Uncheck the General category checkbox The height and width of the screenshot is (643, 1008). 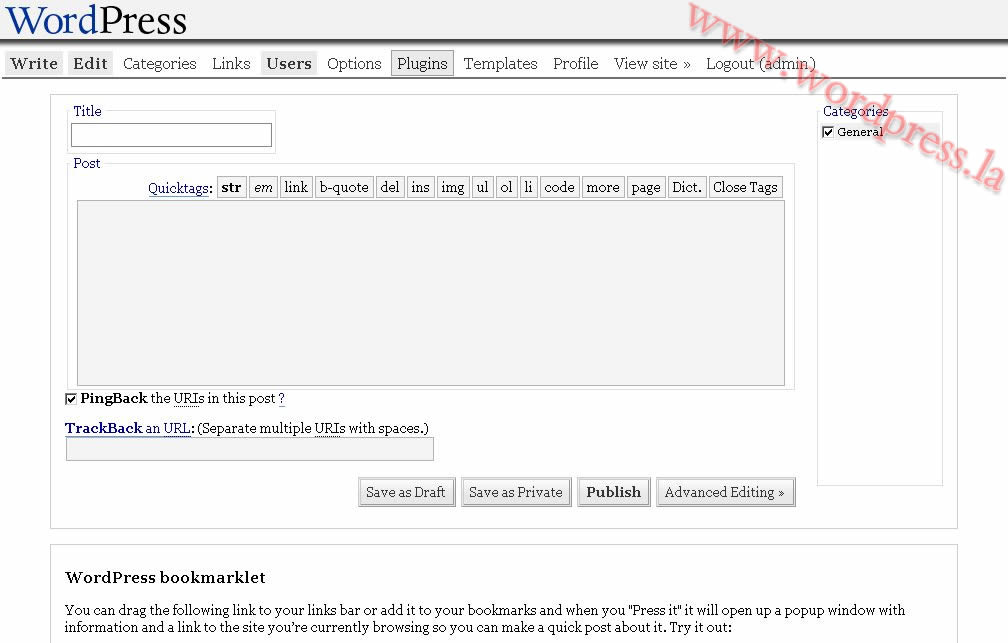tap(828, 132)
